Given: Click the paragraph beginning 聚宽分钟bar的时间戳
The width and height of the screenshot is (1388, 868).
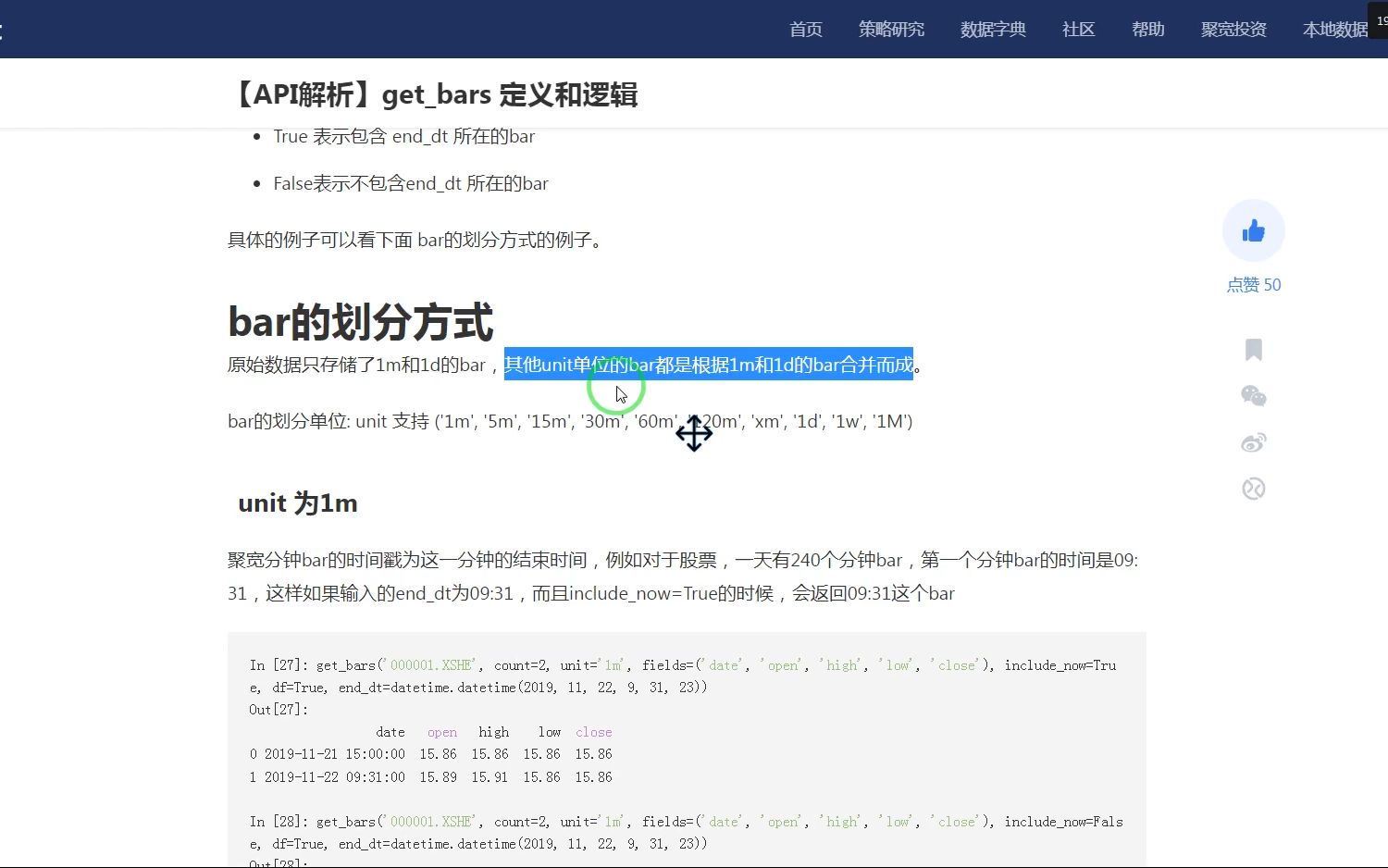Looking at the screenshot, I should click(683, 577).
